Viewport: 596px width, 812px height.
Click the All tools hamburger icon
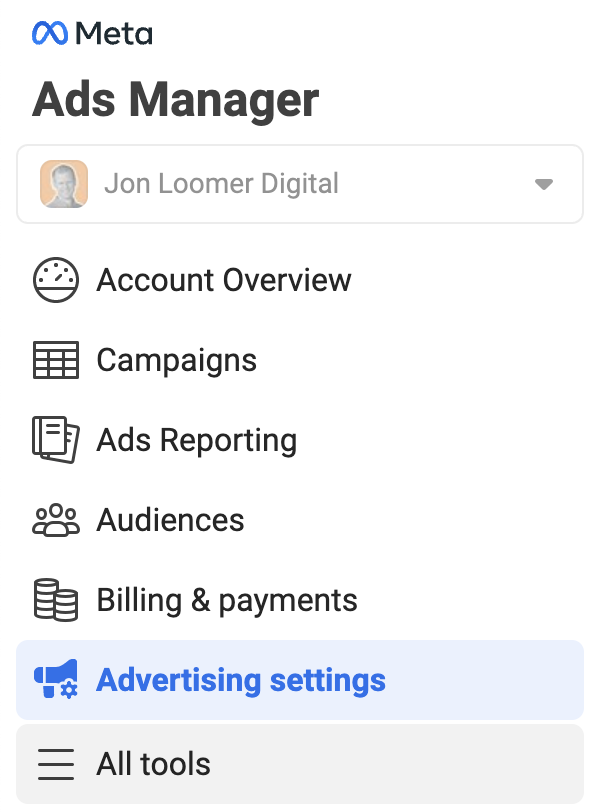tap(56, 764)
